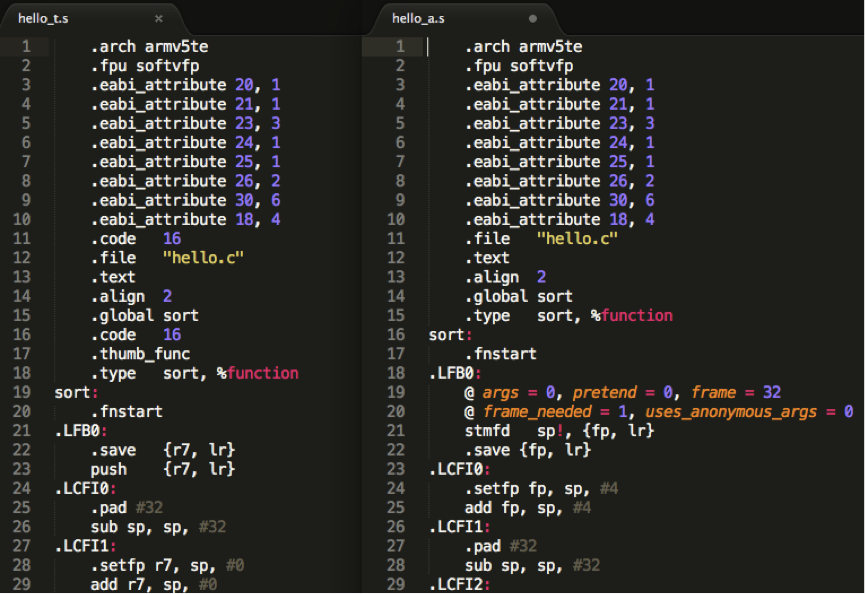This screenshot has height=594, width=865.
Task: Click ".LCFI0:" label in left pane
Action: pyautogui.click(x=85, y=489)
